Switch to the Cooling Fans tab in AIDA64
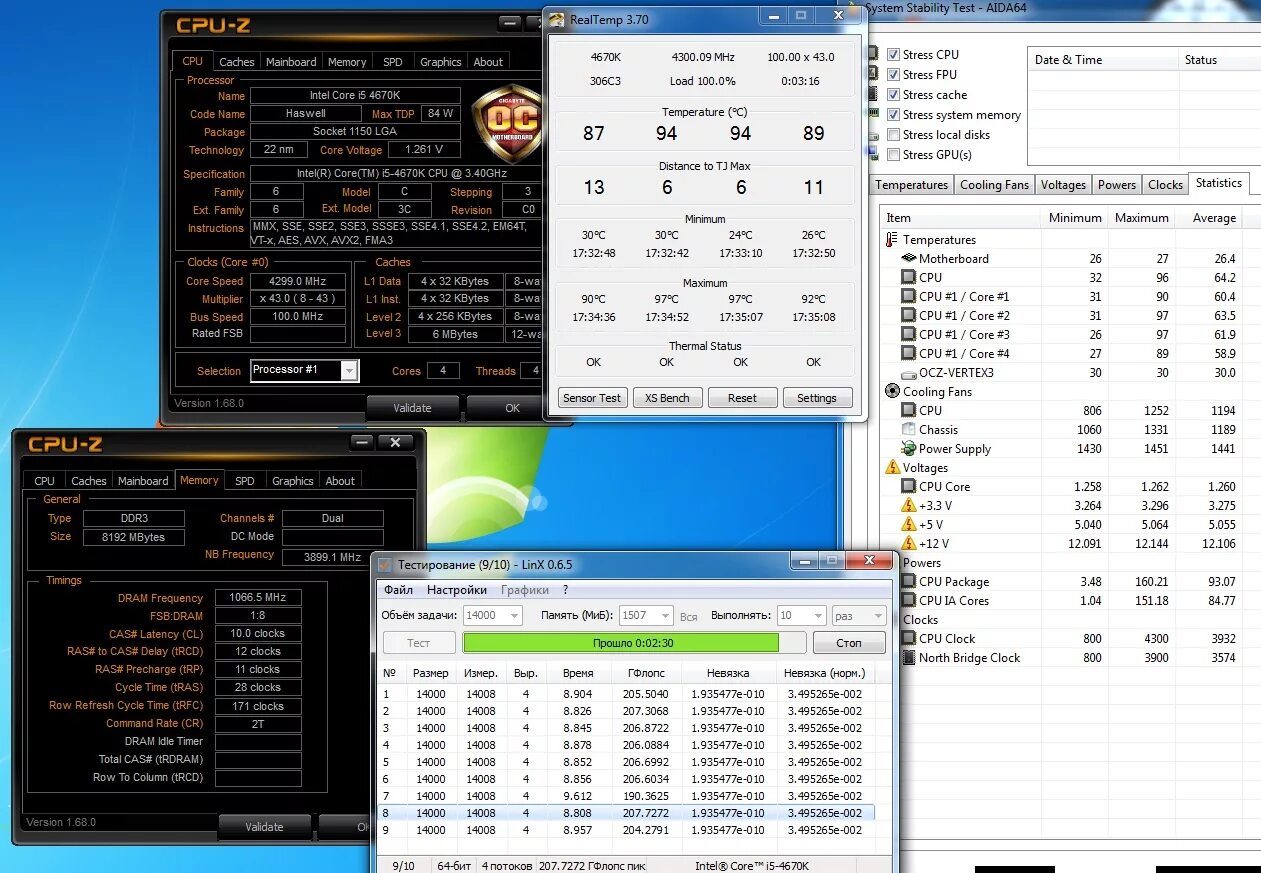This screenshot has height=873, width=1261. click(994, 185)
